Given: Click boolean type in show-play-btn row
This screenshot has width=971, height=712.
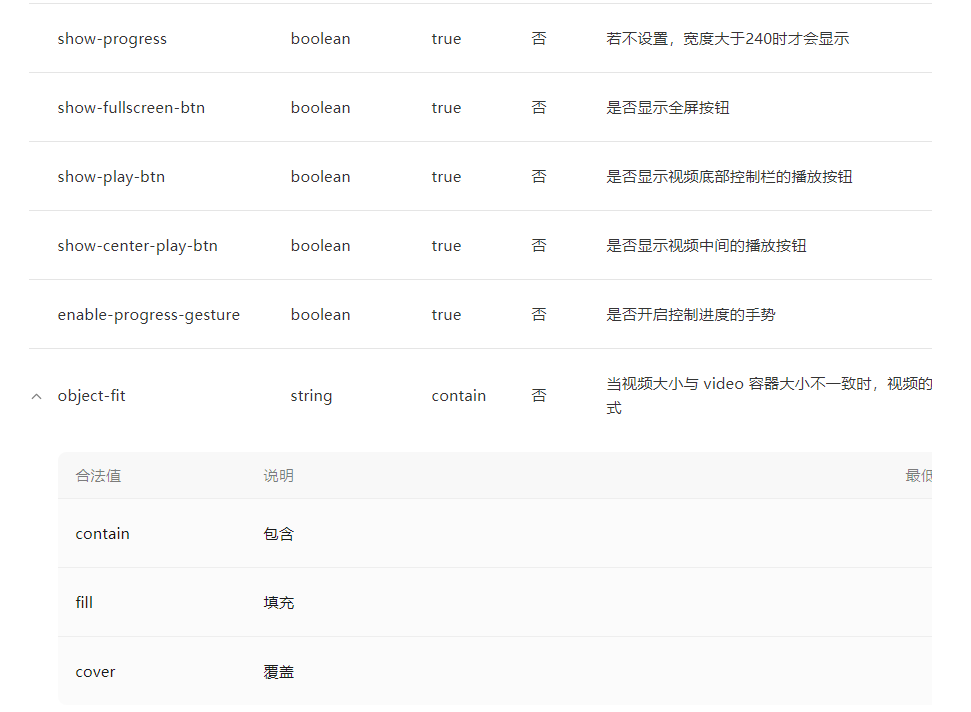Looking at the screenshot, I should pos(321,177).
